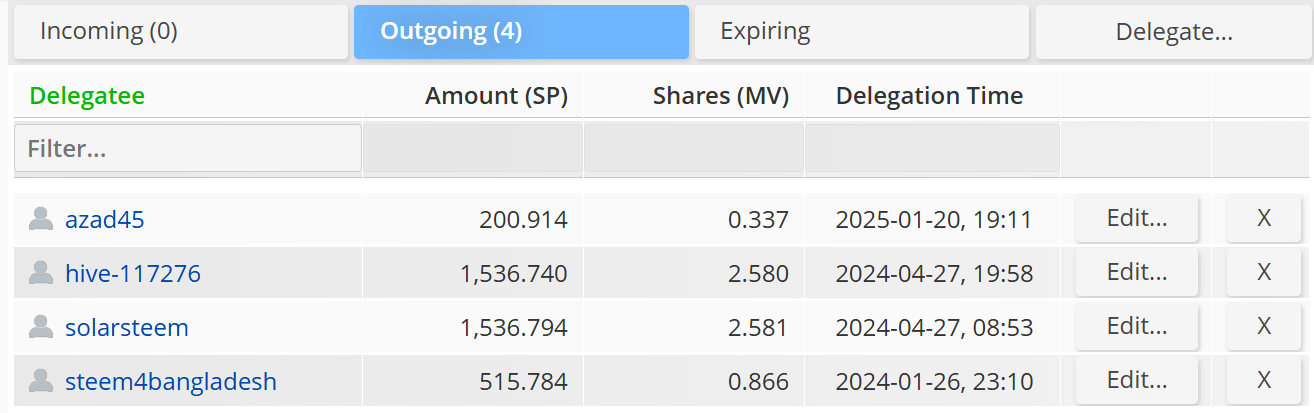
Task: Focus the delegatee Filter input field
Action: 188,149
